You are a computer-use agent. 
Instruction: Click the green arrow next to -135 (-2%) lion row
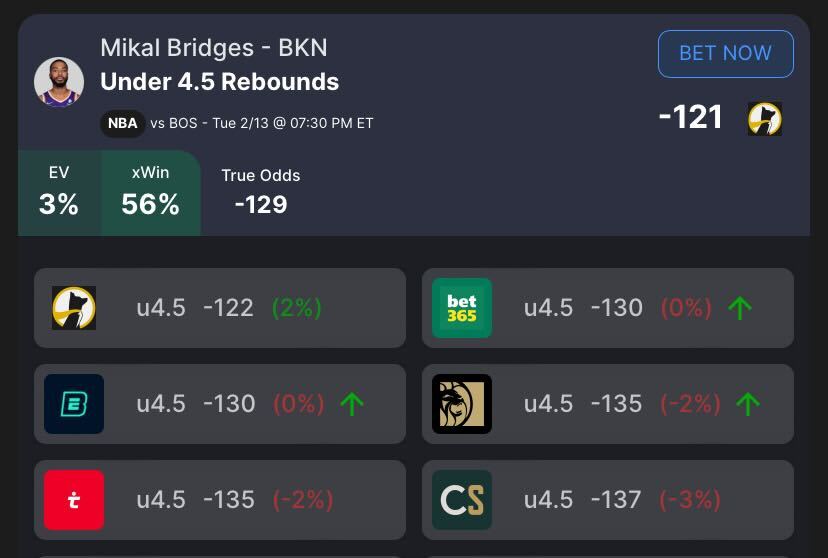pos(748,404)
